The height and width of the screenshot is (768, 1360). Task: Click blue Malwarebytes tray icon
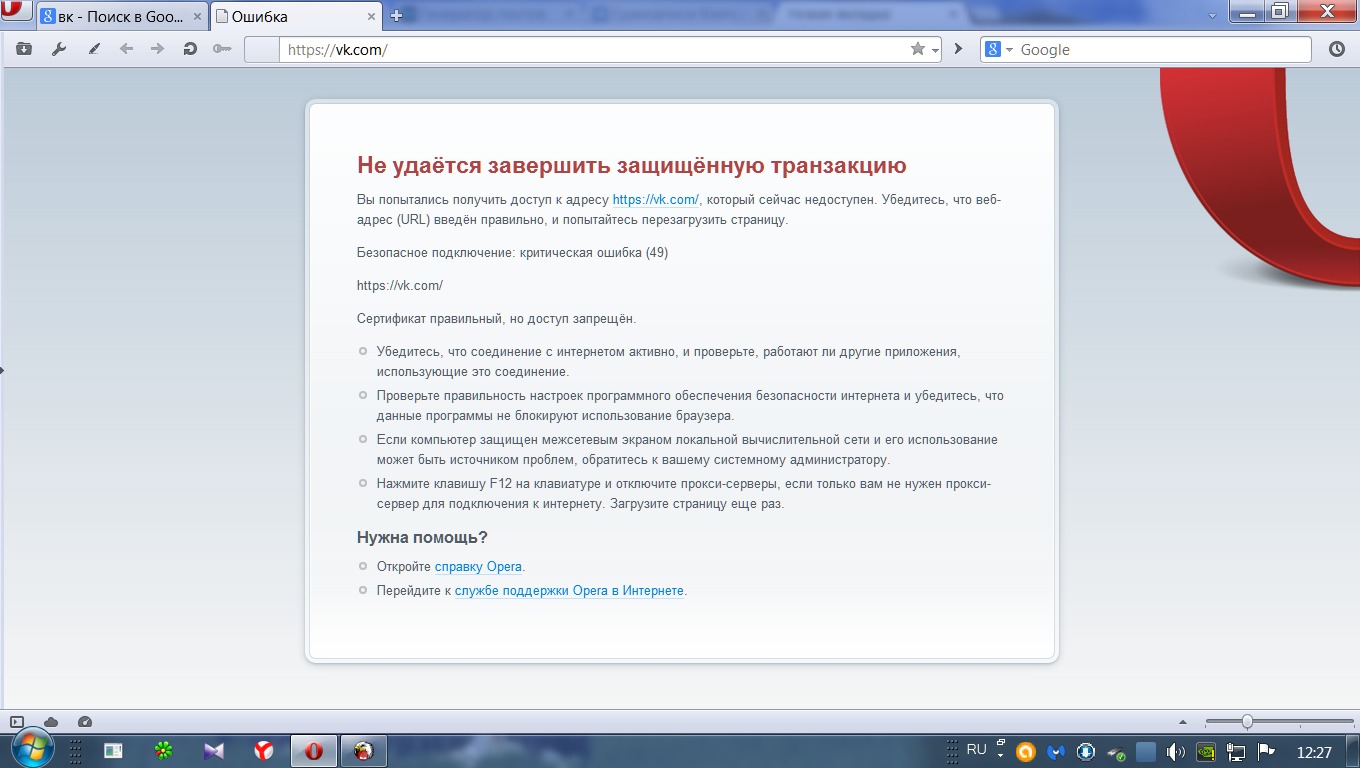[x=1056, y=751]
